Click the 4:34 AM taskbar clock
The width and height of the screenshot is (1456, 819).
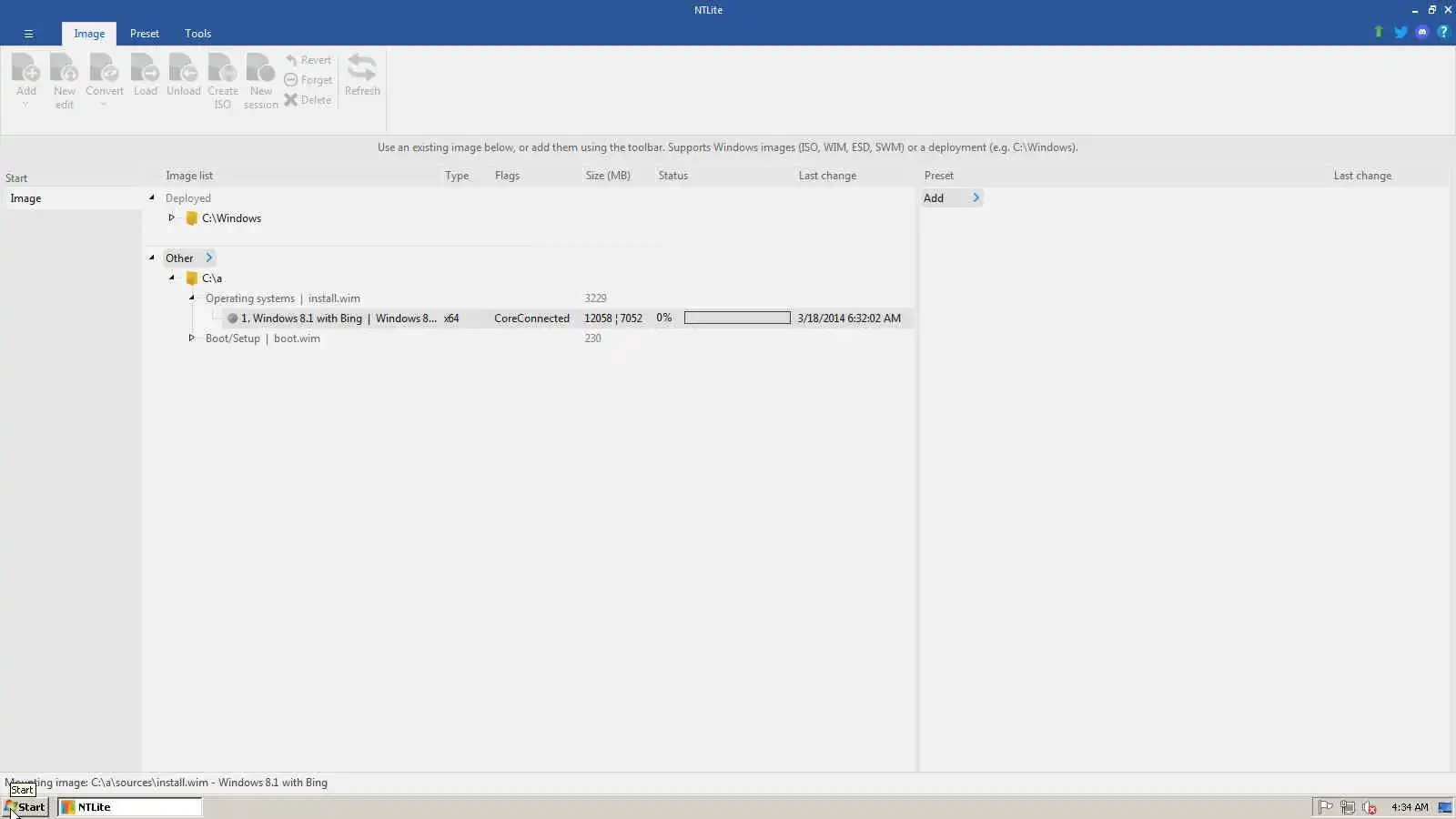point(1410,807)
